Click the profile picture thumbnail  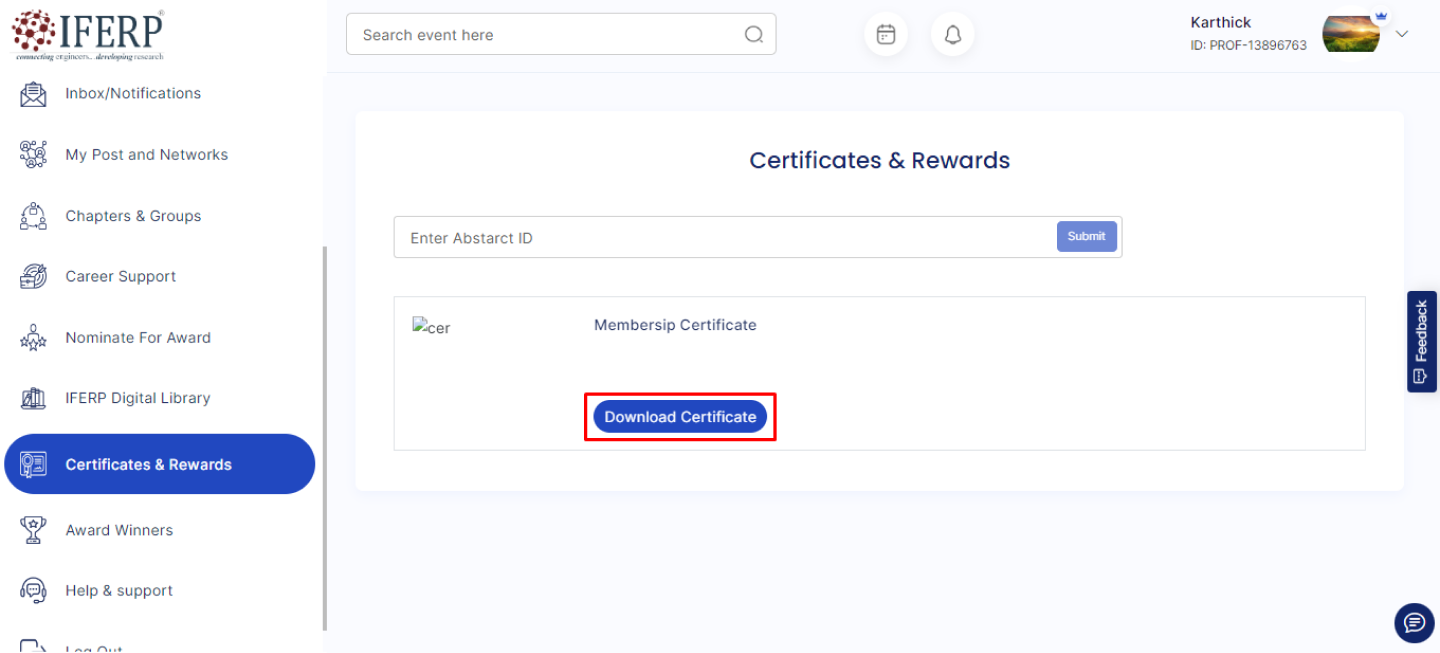pyautogui.click(x=1350, y=34)
